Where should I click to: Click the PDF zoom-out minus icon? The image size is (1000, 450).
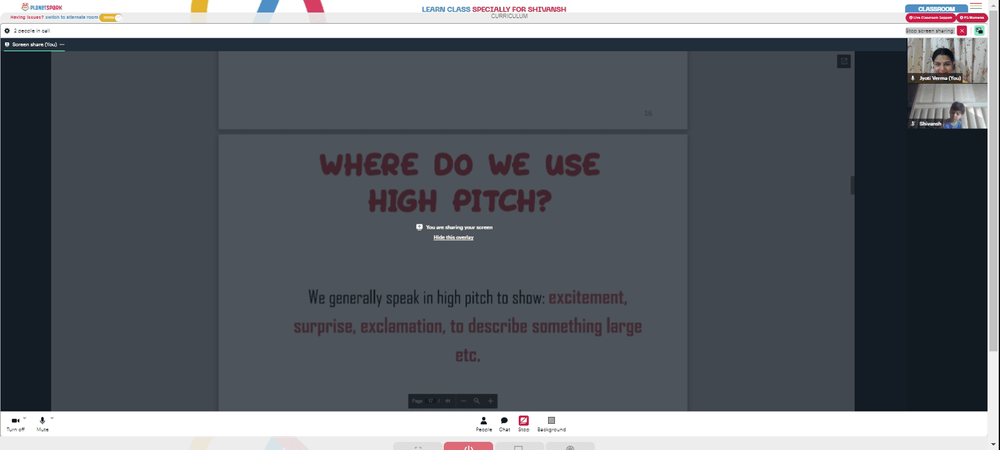point(463,401)
